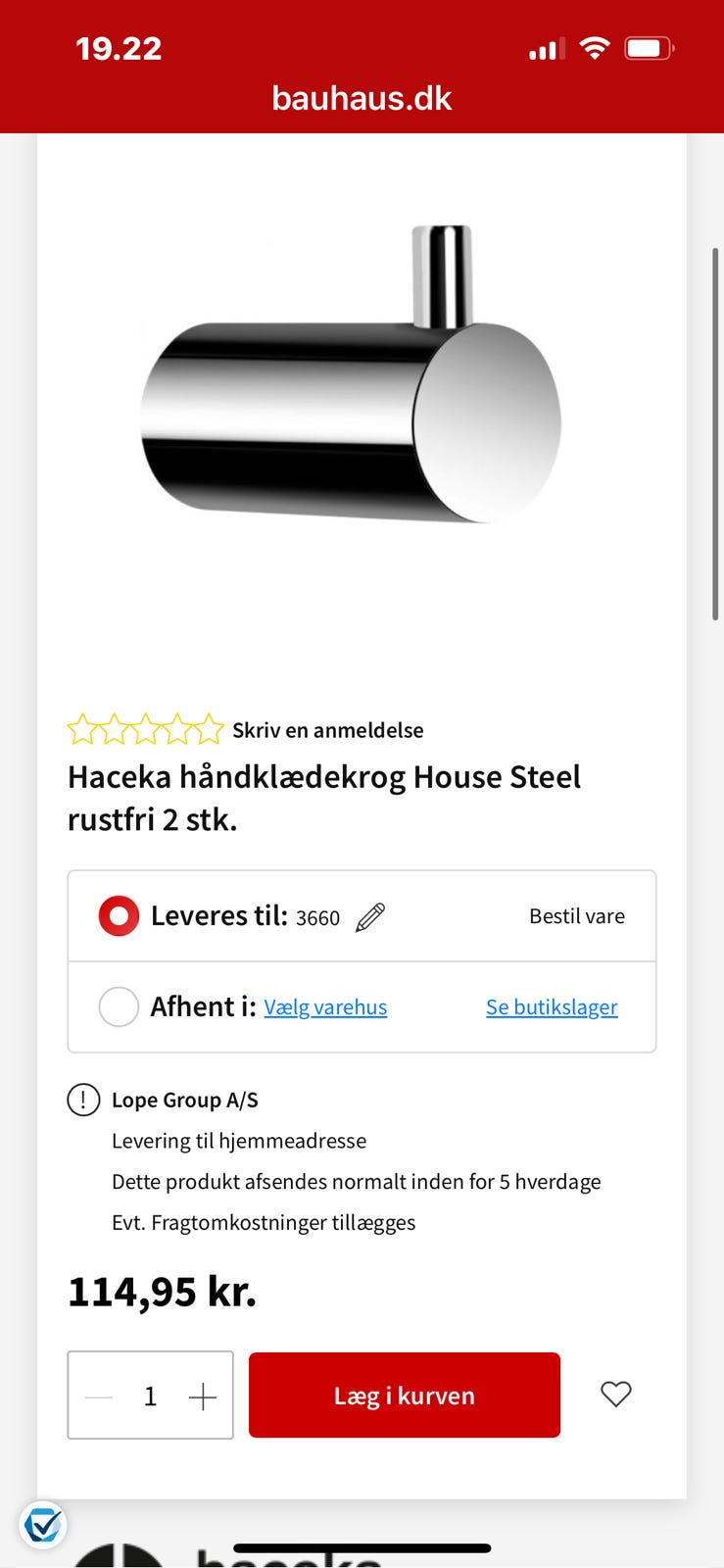724x1568 pixels.
Task: Click the page scrollbar on the right
Action: pos(715,431)
